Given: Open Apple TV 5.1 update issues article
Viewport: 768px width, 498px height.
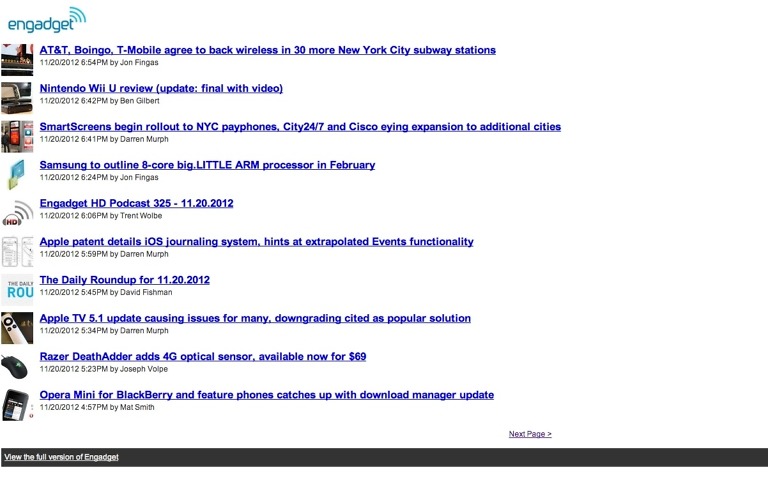Looking at the screenshot, I should coord(255,318).
